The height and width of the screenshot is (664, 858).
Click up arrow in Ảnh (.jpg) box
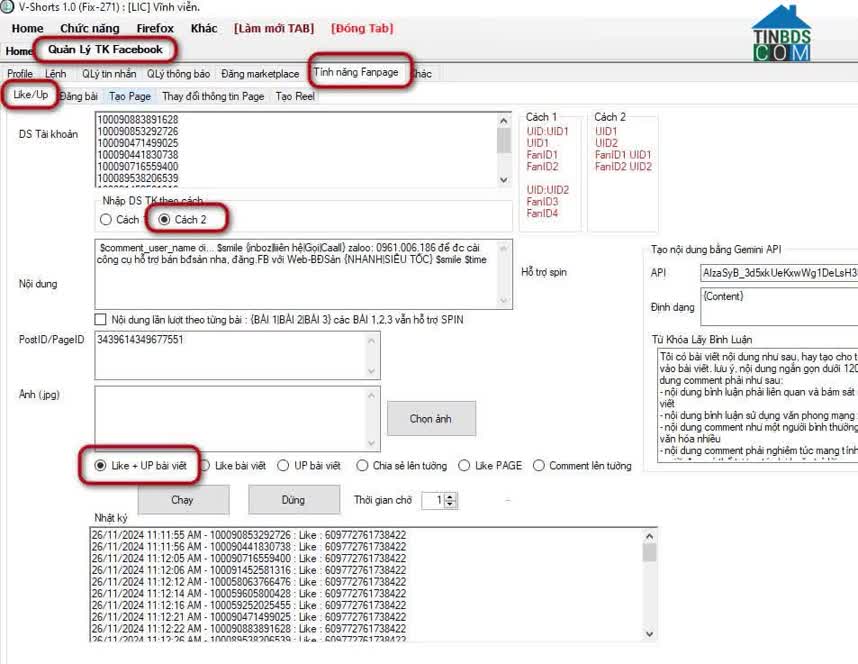[372, 395]
